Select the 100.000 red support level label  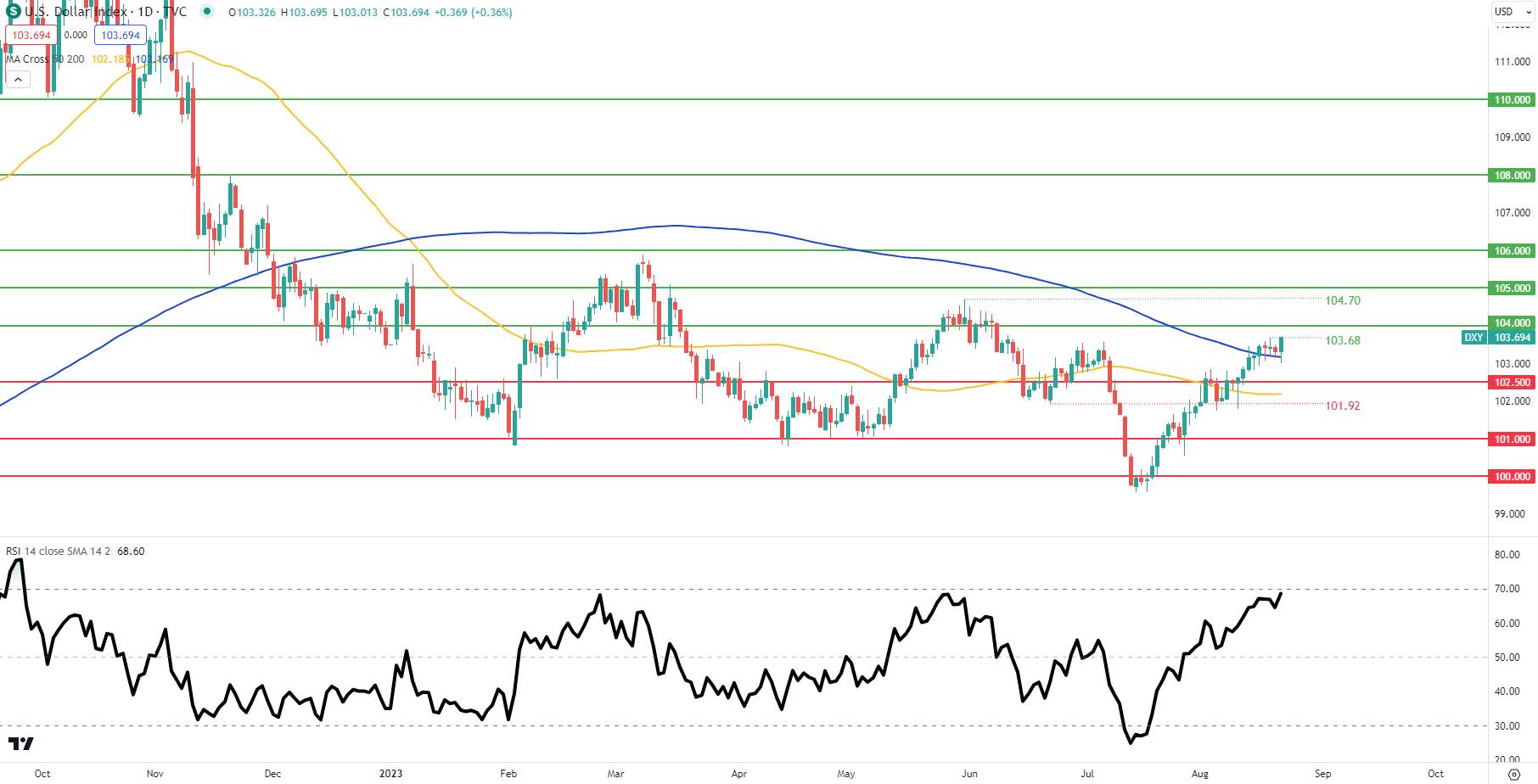1513,477
